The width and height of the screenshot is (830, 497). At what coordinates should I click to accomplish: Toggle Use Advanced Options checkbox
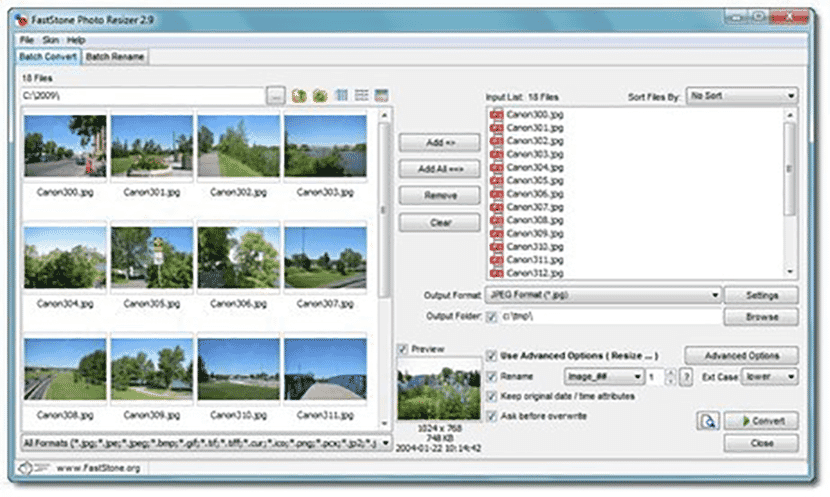(x=492, y=356)
